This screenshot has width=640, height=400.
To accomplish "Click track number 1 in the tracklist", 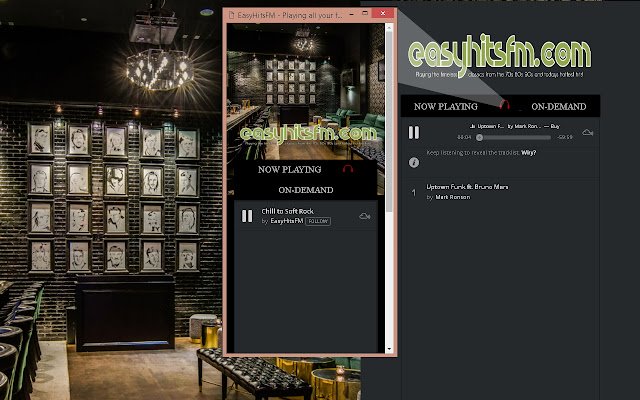I will click(413, 192).
